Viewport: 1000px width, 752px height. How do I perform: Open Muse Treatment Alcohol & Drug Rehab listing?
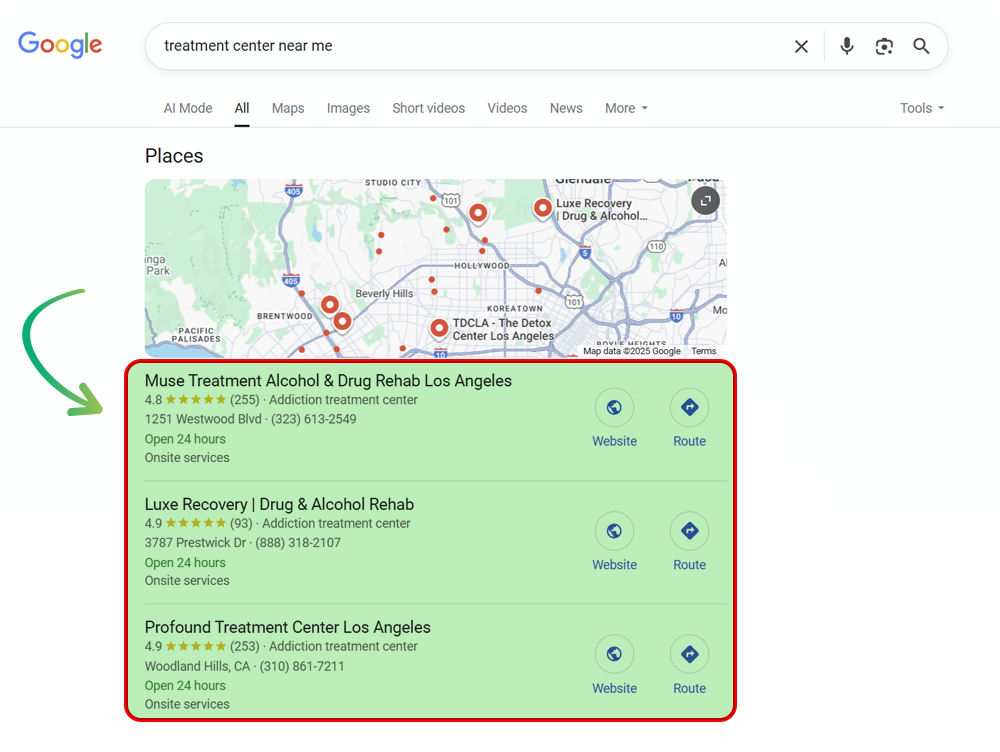pos(328,381)
